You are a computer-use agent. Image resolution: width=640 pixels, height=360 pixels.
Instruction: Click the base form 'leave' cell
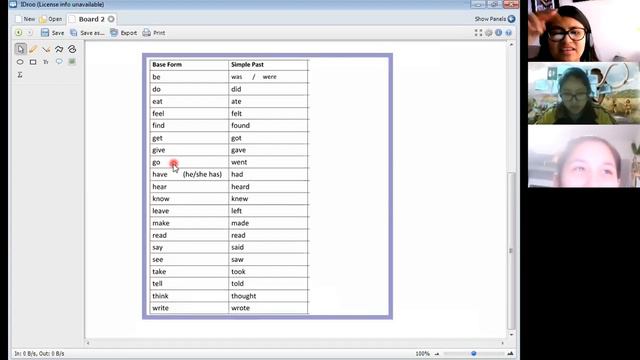pyautogui.click(x=189, y=211)
